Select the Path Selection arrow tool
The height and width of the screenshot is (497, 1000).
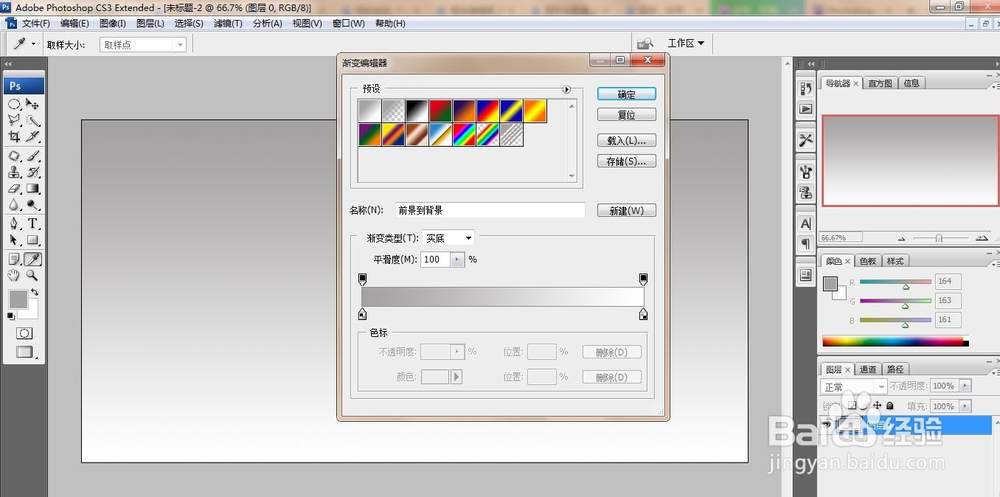click(14, 241)
